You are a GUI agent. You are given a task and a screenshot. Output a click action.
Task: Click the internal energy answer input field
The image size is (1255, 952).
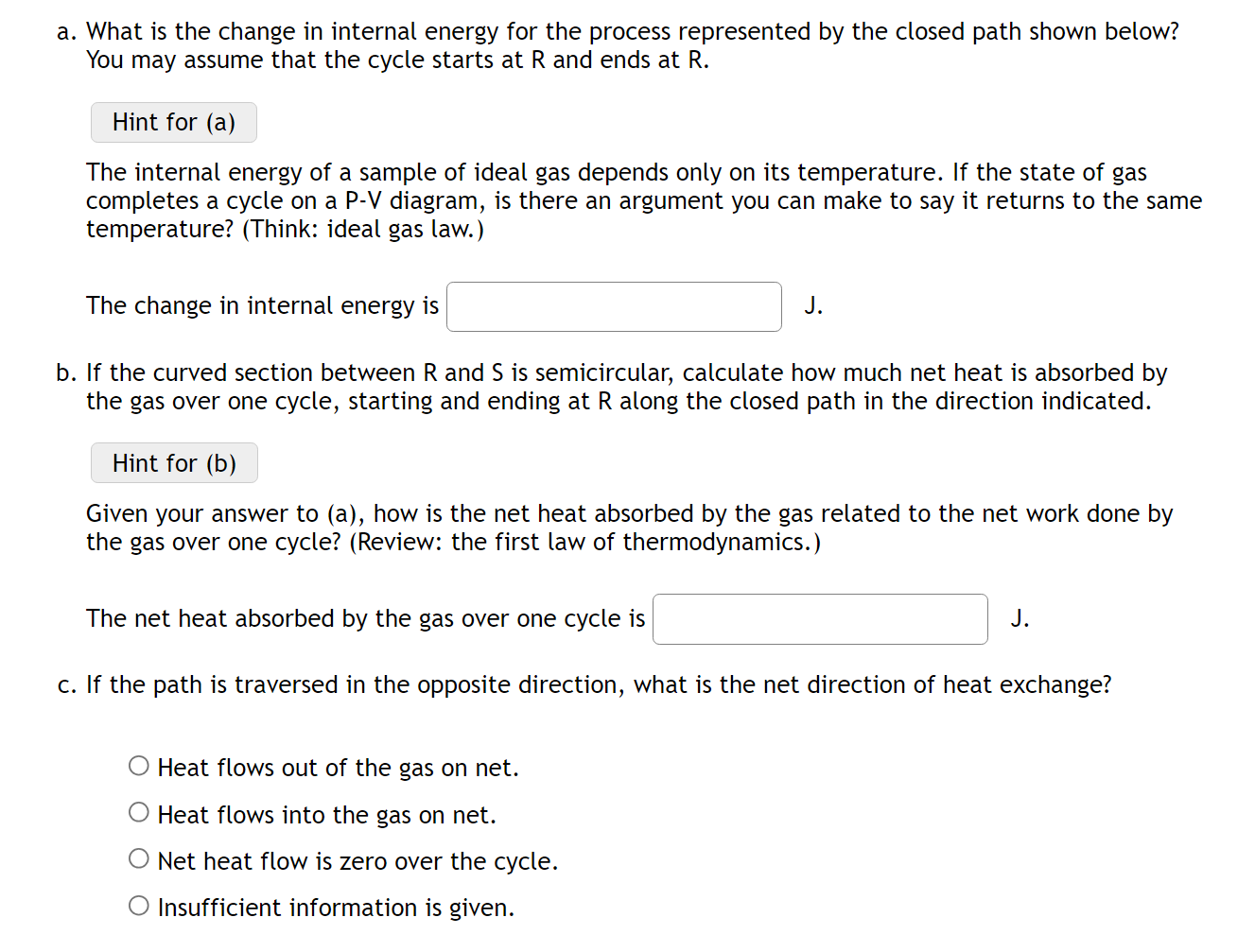point(613,305)
